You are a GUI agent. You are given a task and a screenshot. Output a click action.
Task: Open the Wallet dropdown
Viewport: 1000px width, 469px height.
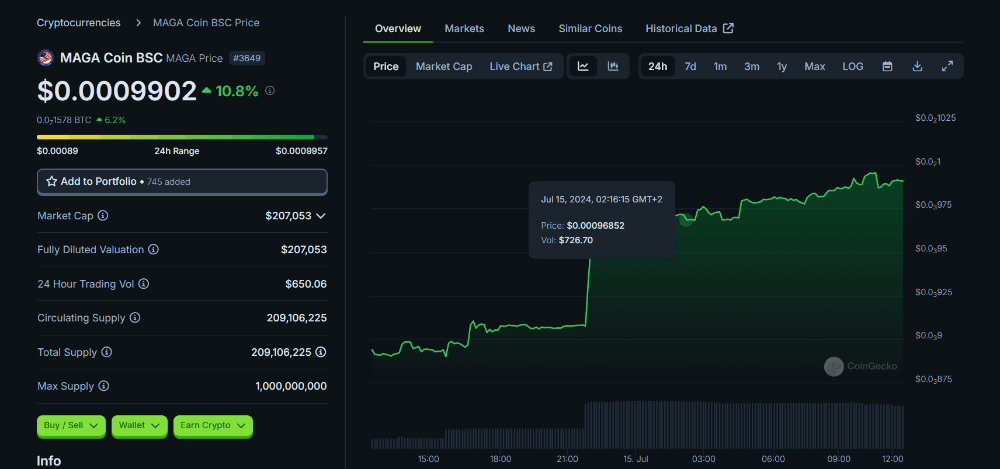click(x=139, y=426)
